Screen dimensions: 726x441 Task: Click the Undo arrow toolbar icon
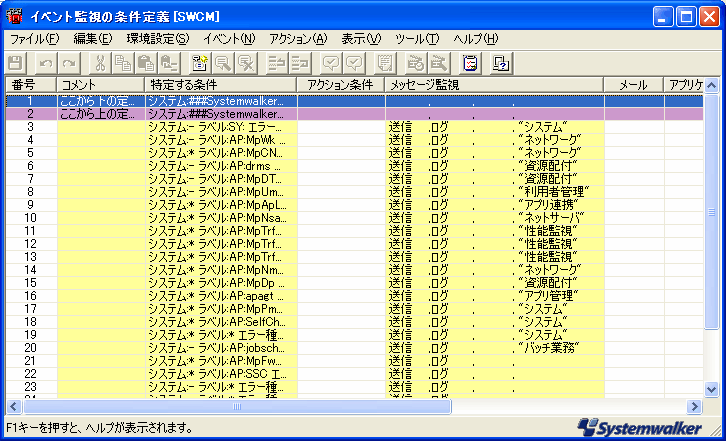click(46, 63)
